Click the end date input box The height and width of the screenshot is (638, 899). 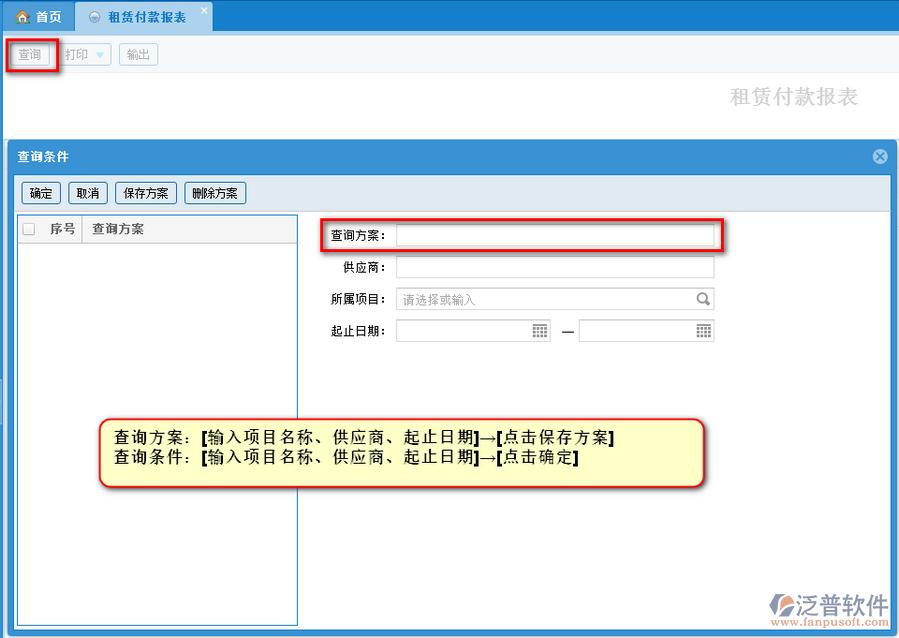pos(646,331)
